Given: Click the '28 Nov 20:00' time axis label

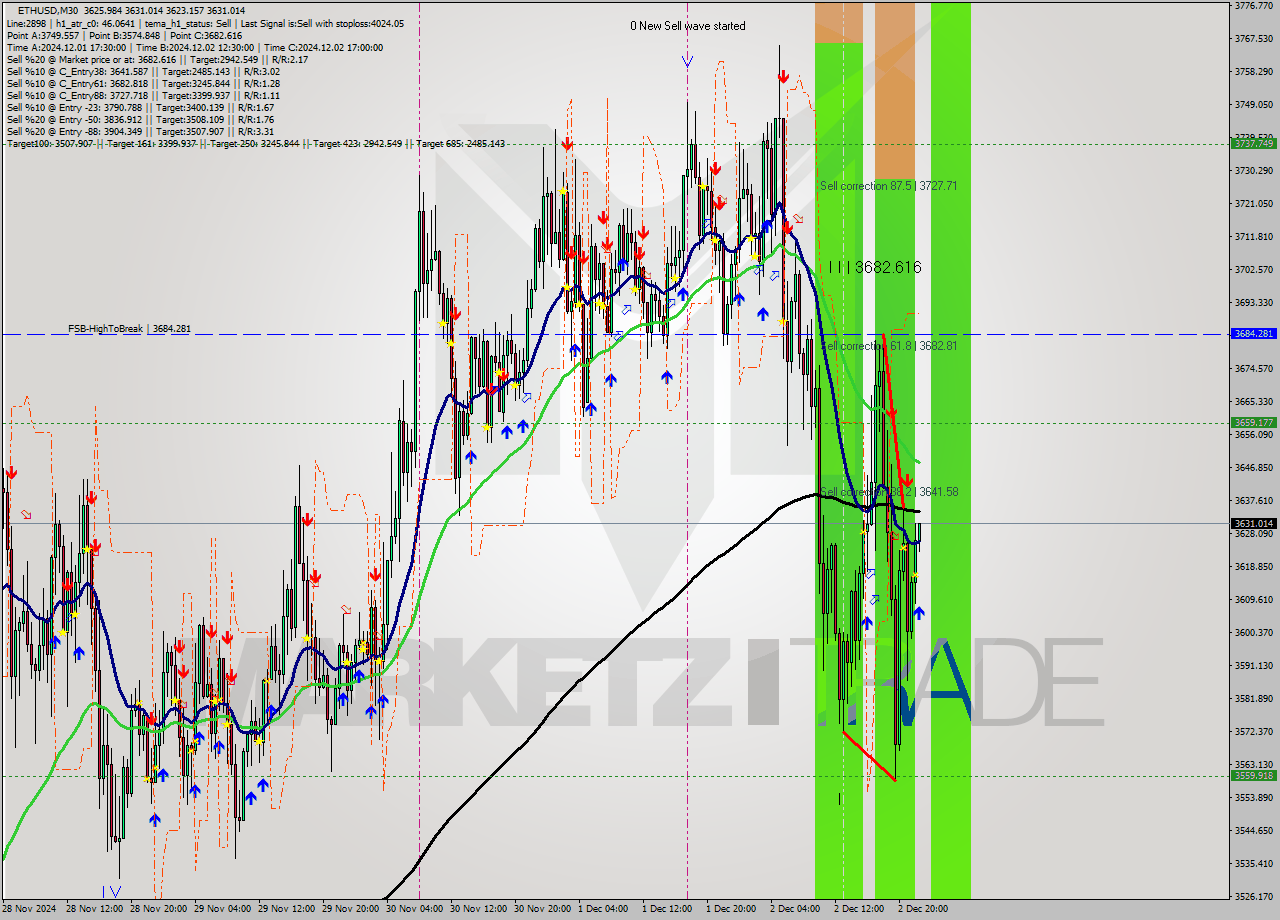Looking at the screenshot, I should (x=159, y=909).
